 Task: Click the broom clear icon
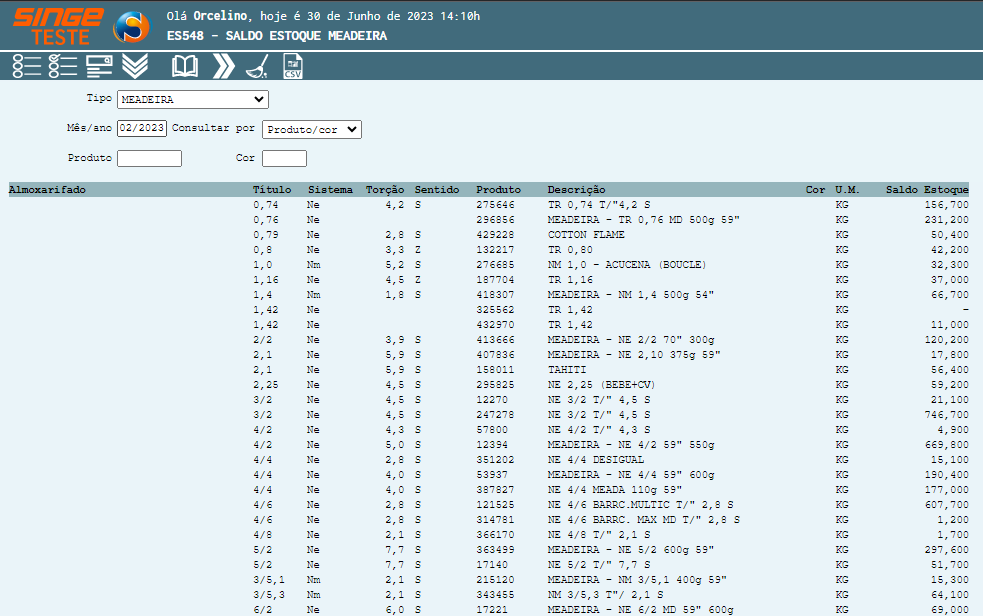tap(257, 67)
